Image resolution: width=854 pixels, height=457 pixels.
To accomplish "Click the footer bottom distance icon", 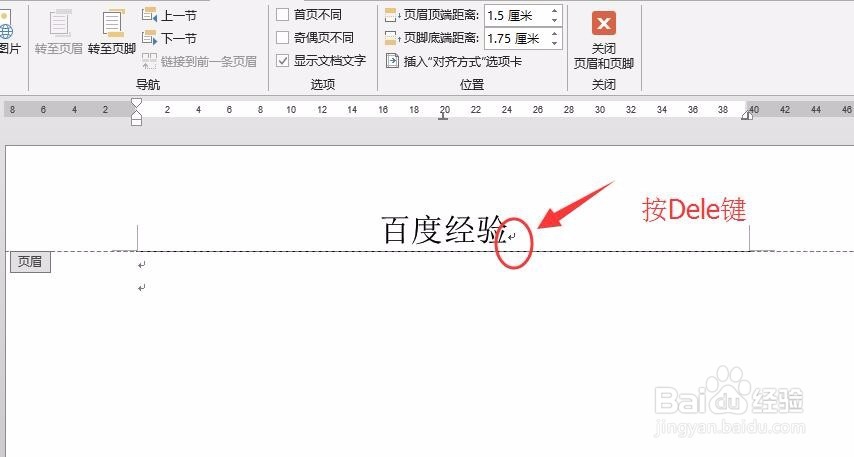I will [393, 38].
